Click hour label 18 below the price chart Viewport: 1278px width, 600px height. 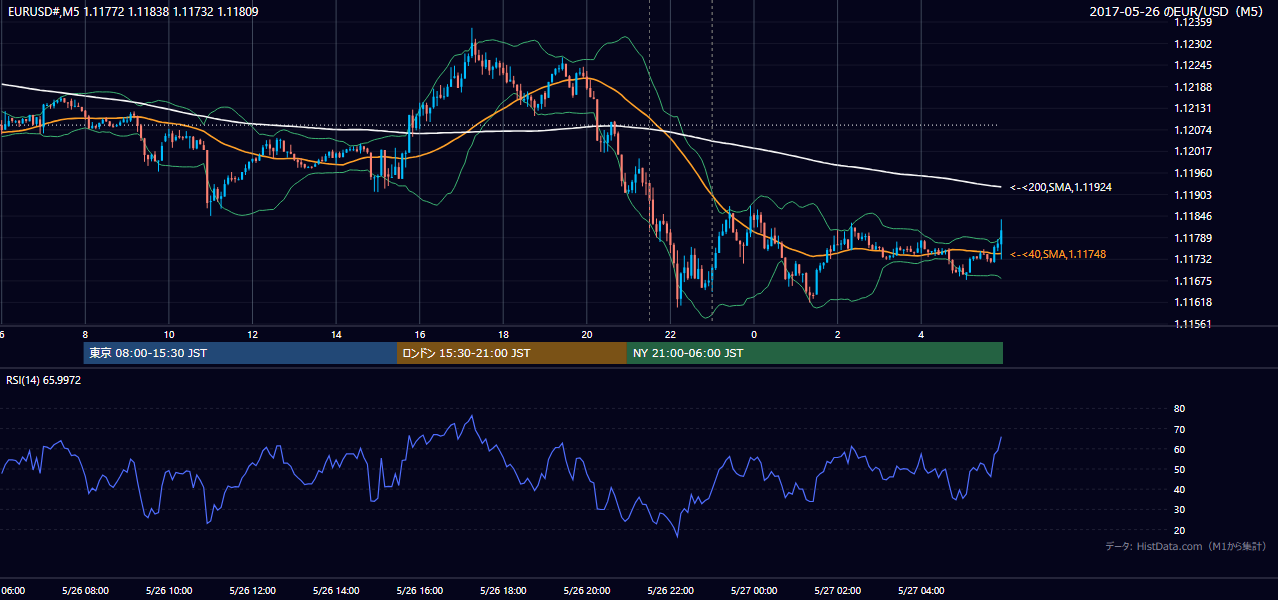point(503,334)
